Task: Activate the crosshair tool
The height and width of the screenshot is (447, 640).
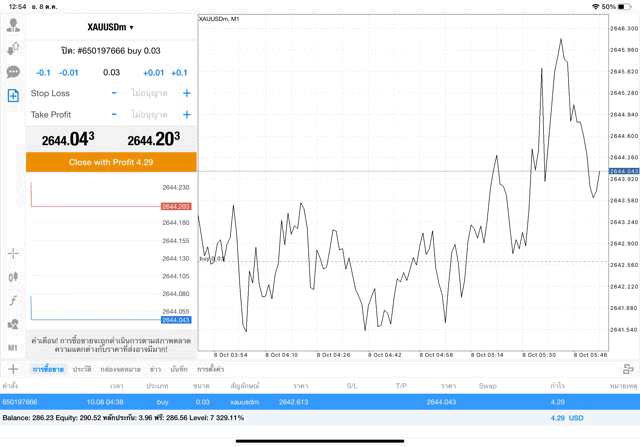Action: coord(13,253)
